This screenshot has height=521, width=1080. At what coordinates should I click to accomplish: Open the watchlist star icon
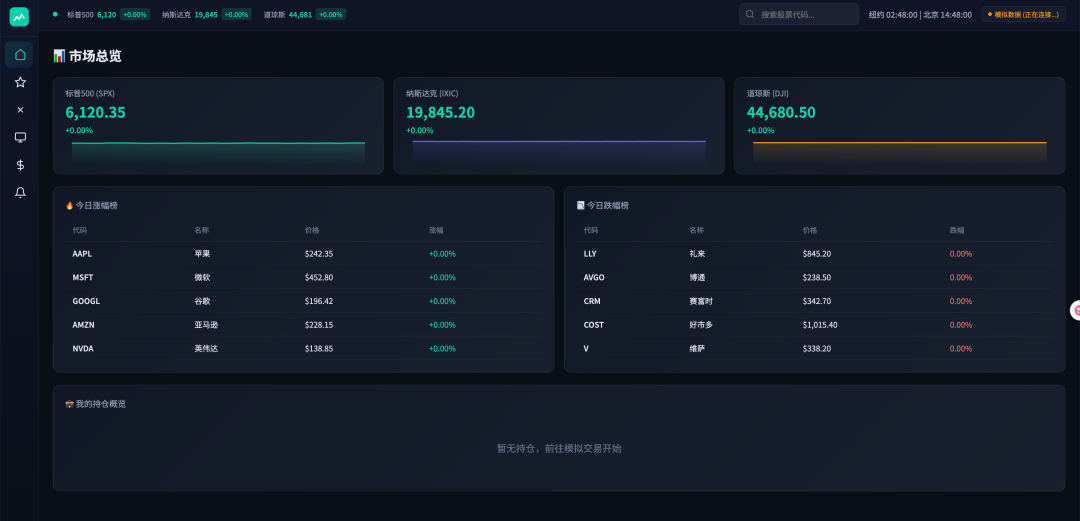pyautogui.click(x=19, y=82)
